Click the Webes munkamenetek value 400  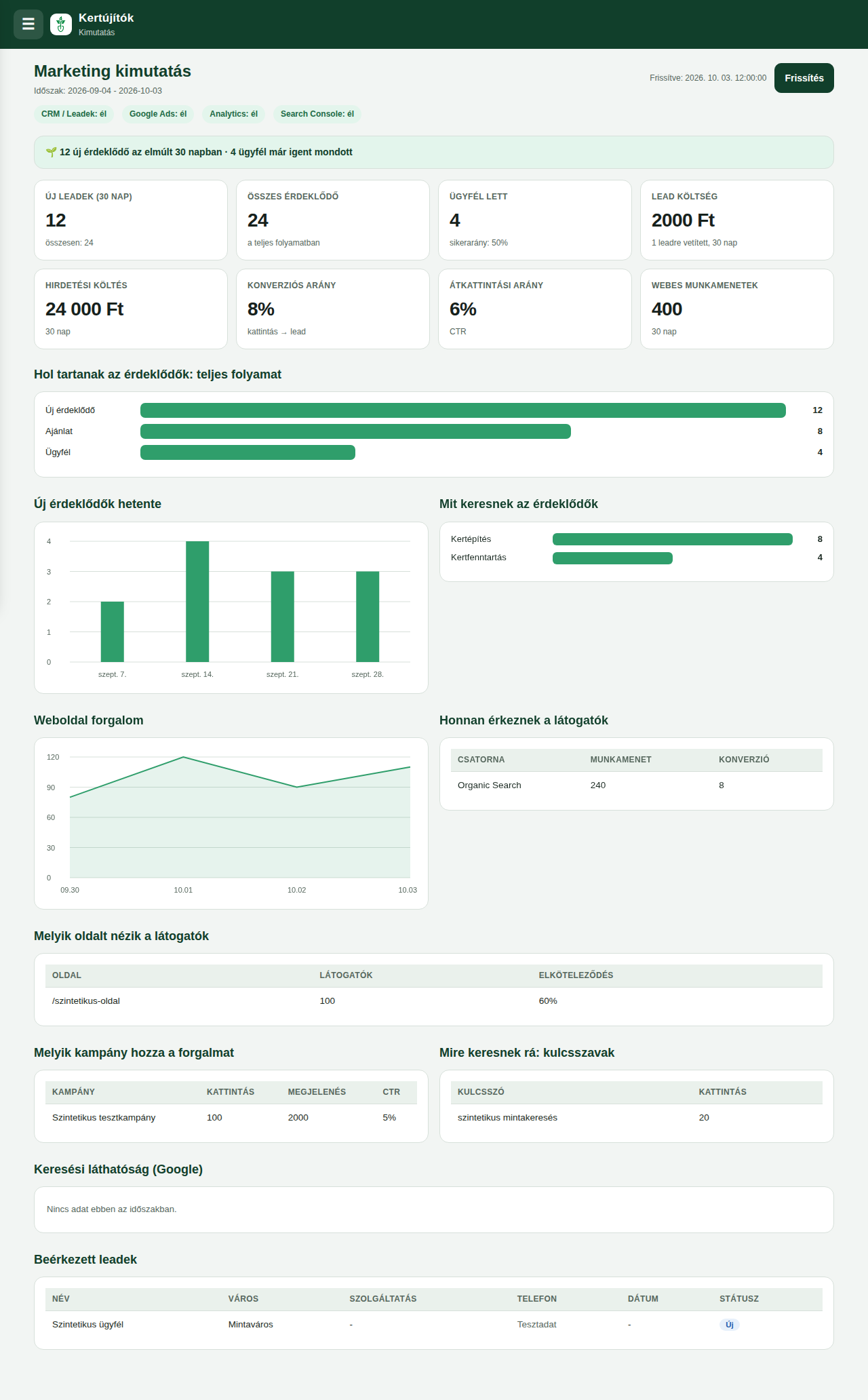click(x=667, y=309)
